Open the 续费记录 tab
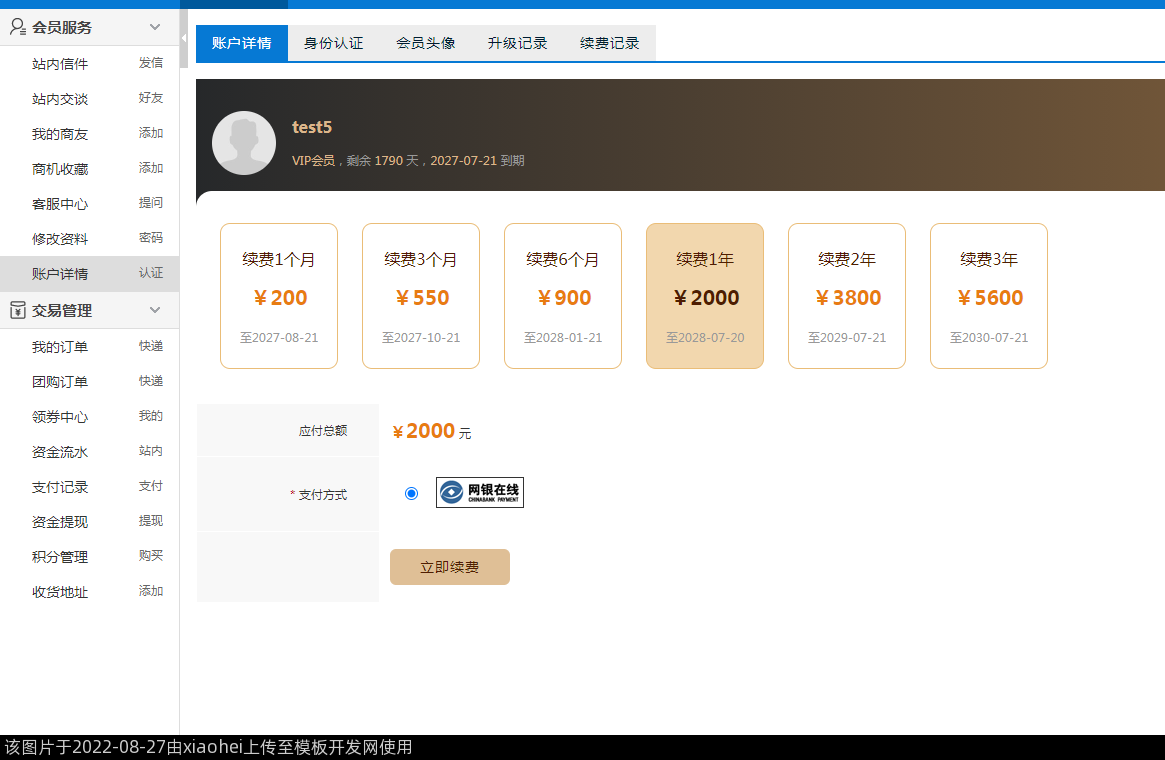Screen dimensions: 1165x760 (609, 43)
